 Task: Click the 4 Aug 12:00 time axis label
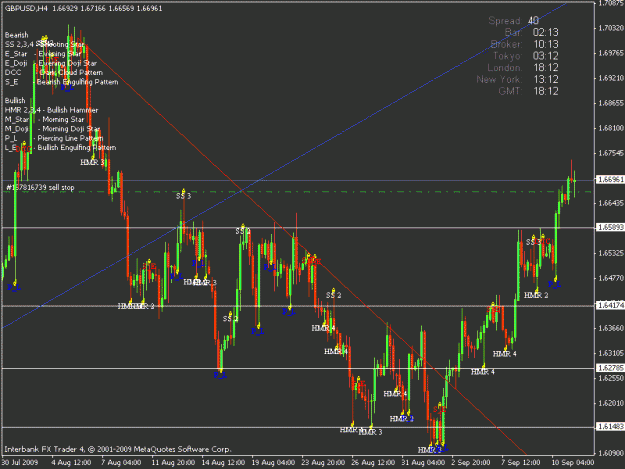coord(71,463)
